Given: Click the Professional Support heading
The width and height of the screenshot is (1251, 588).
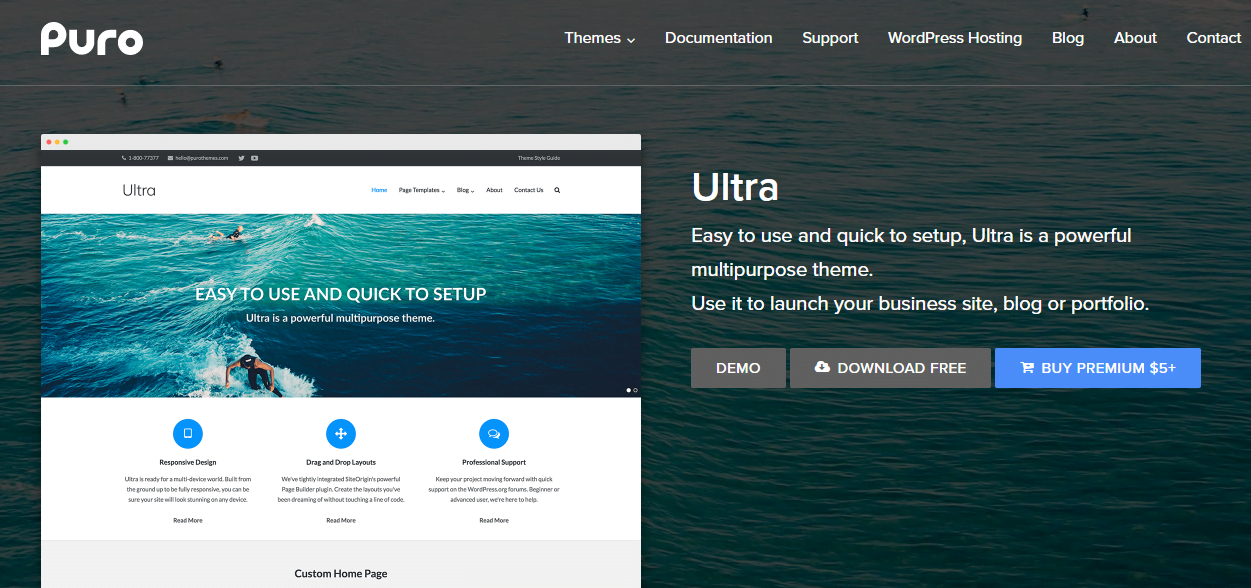Looking at the screenshot, I should tap(494, 462).
